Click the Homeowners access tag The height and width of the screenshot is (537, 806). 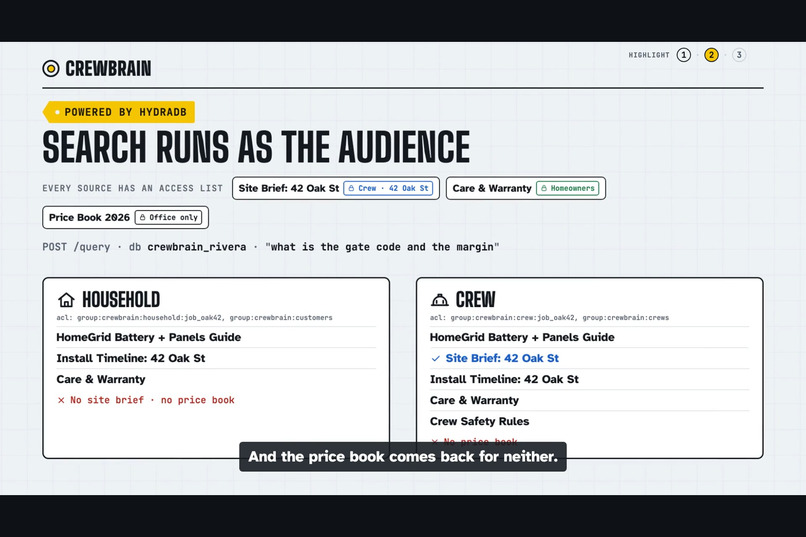click(x=567, y=188)
